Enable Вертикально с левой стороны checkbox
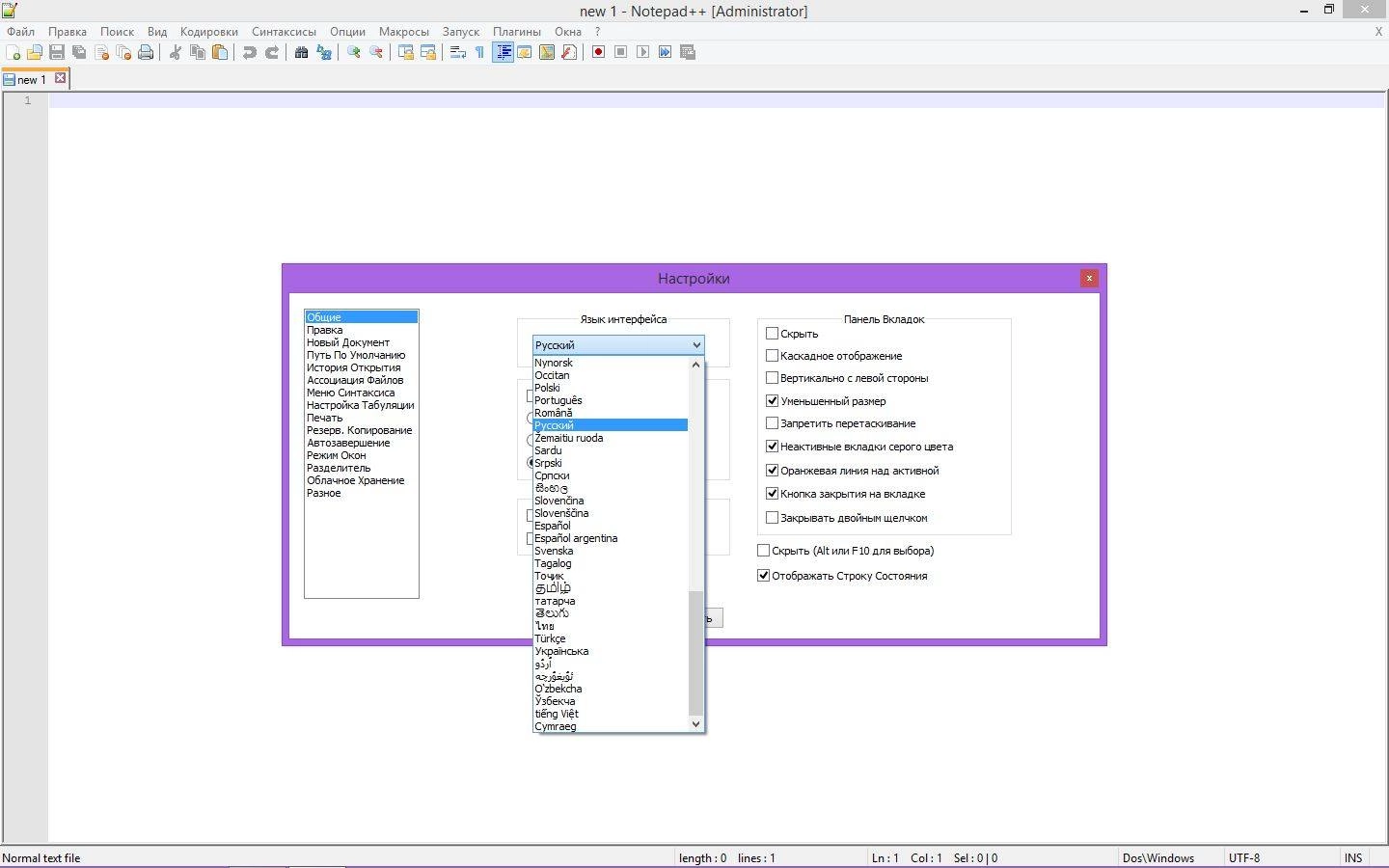 [772, 378]
